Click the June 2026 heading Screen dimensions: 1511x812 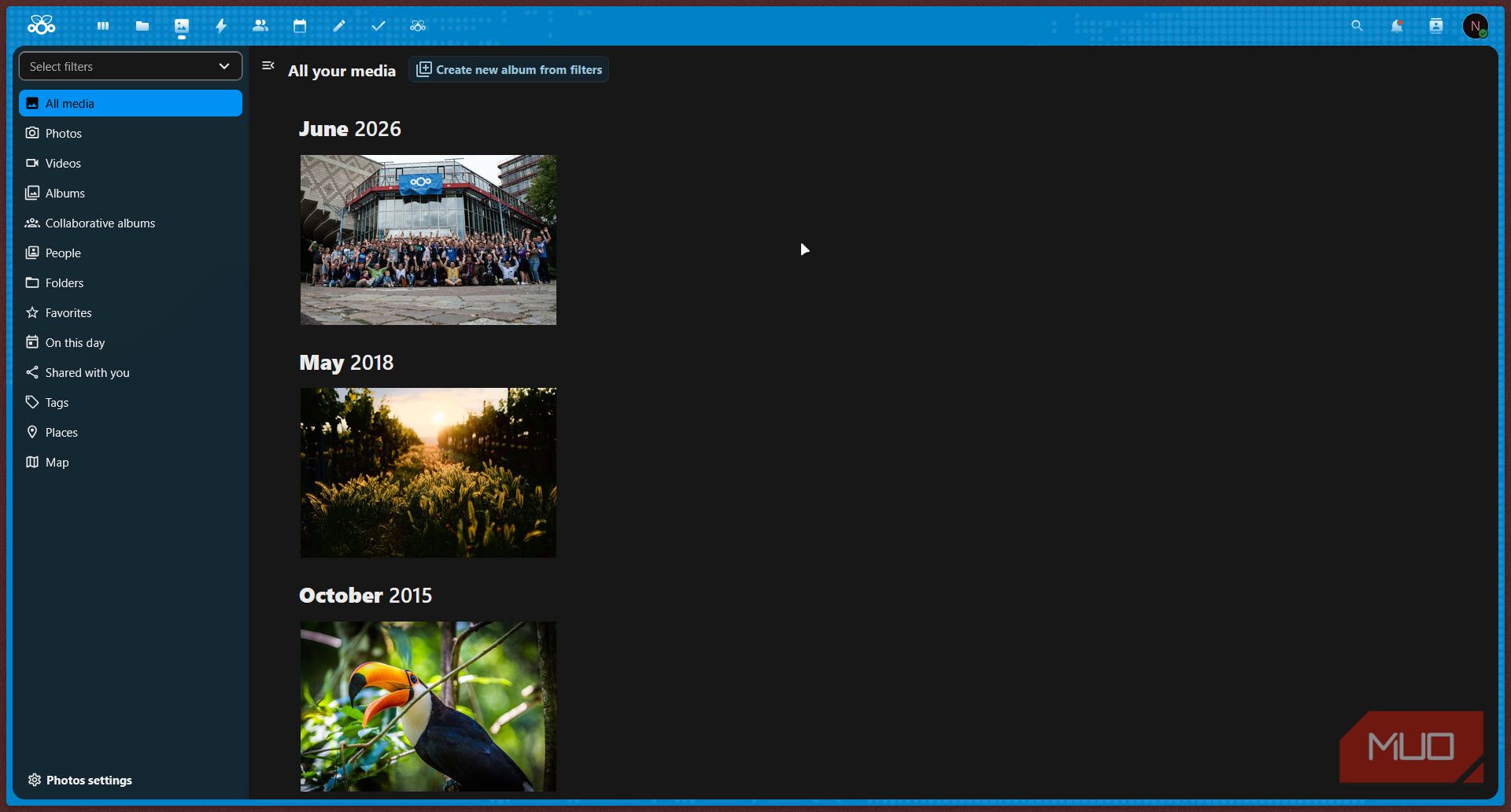coord(350,129)
